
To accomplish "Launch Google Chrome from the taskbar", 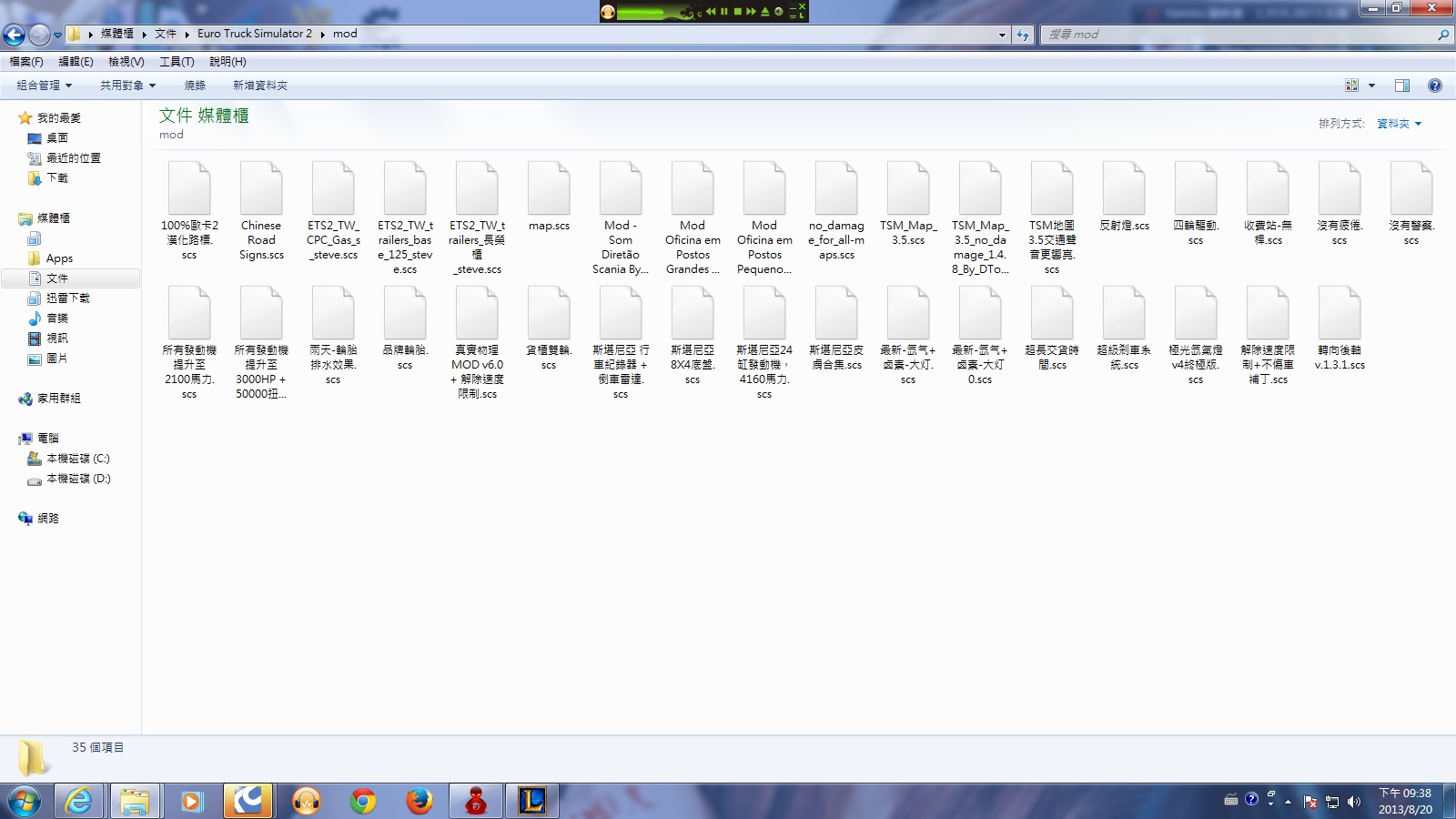I will 363,801.
